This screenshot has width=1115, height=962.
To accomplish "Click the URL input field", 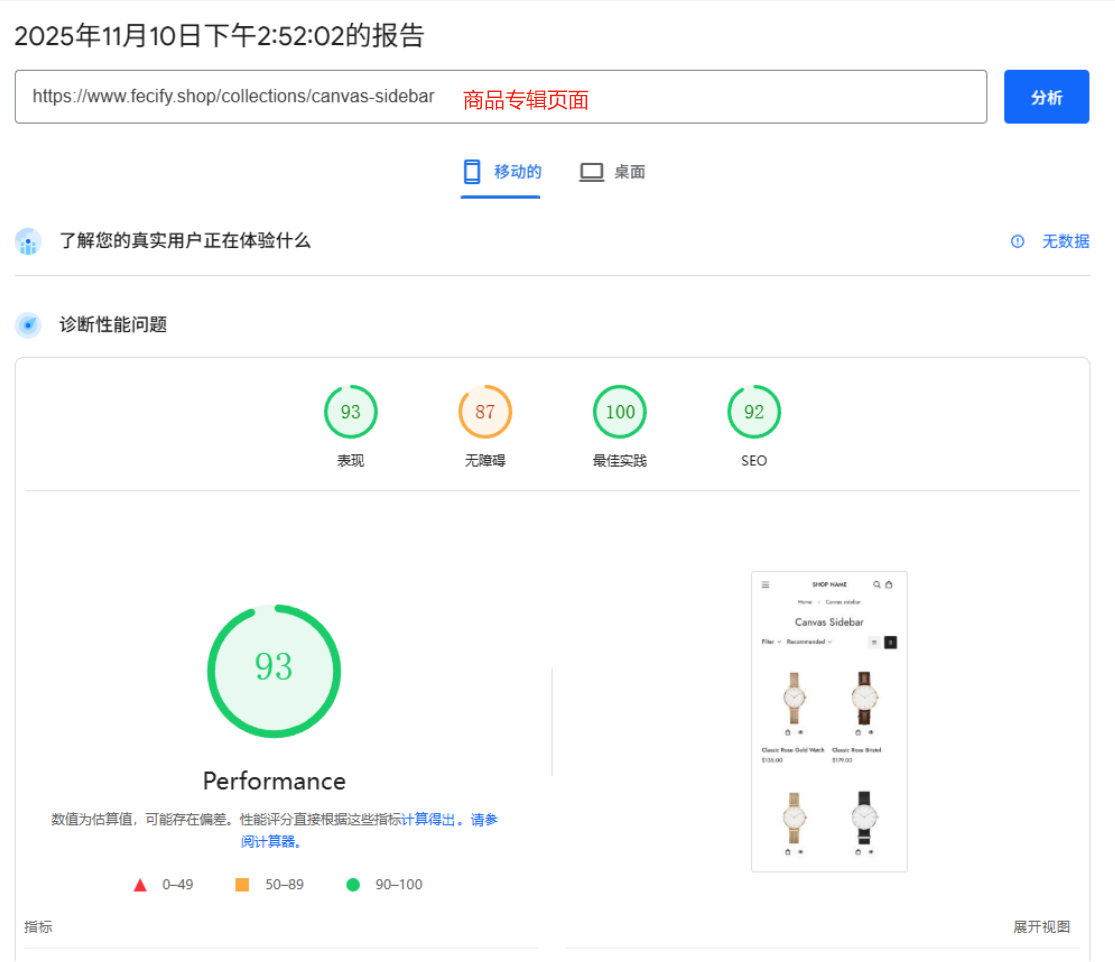I will 500,97.
